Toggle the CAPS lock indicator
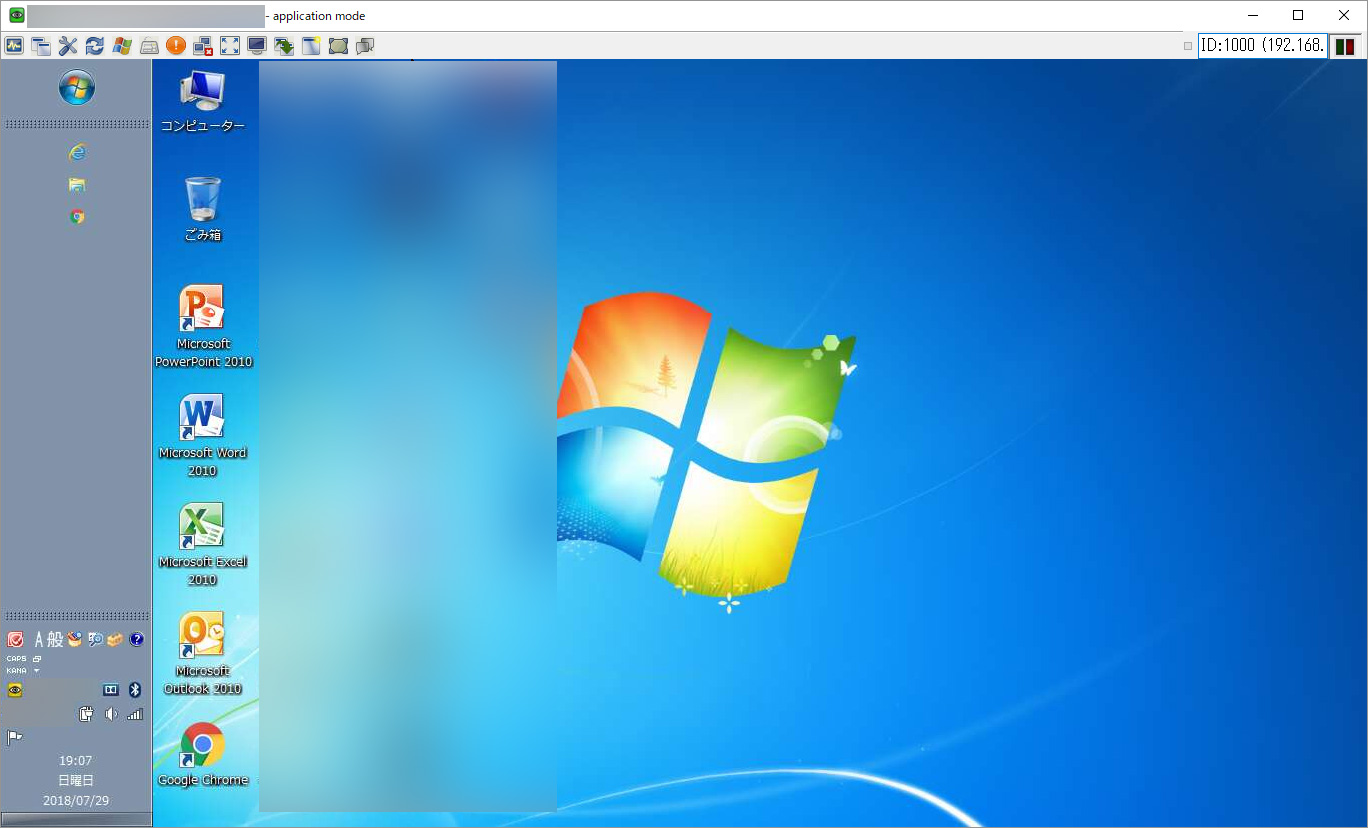The image size is (1368, 828). [16, 659]
